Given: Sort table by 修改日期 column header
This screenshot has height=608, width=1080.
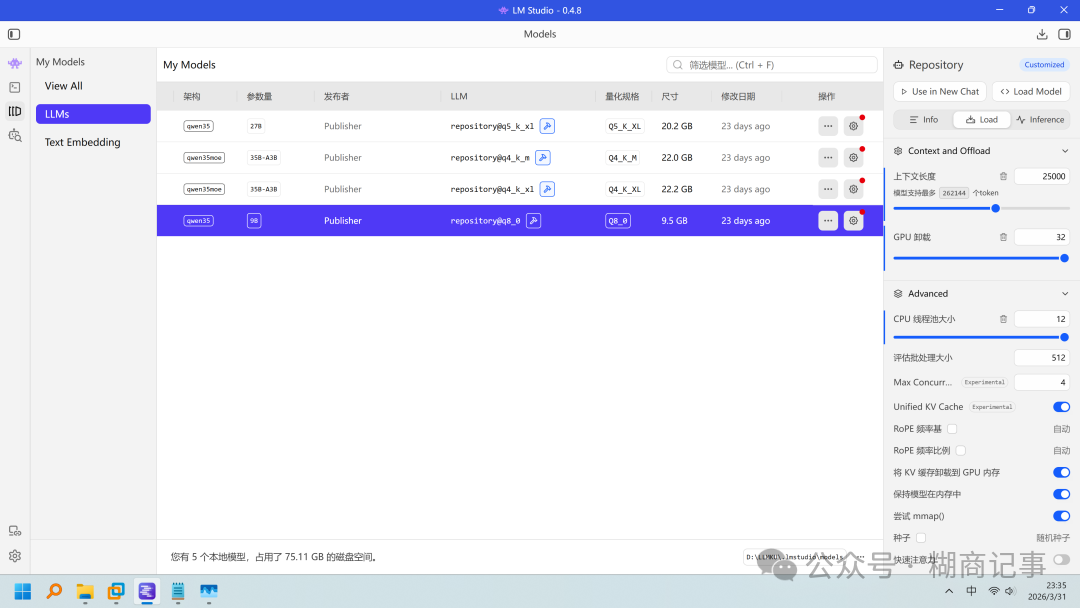Looking at the screenshot, I should click(x=738, y=96).
